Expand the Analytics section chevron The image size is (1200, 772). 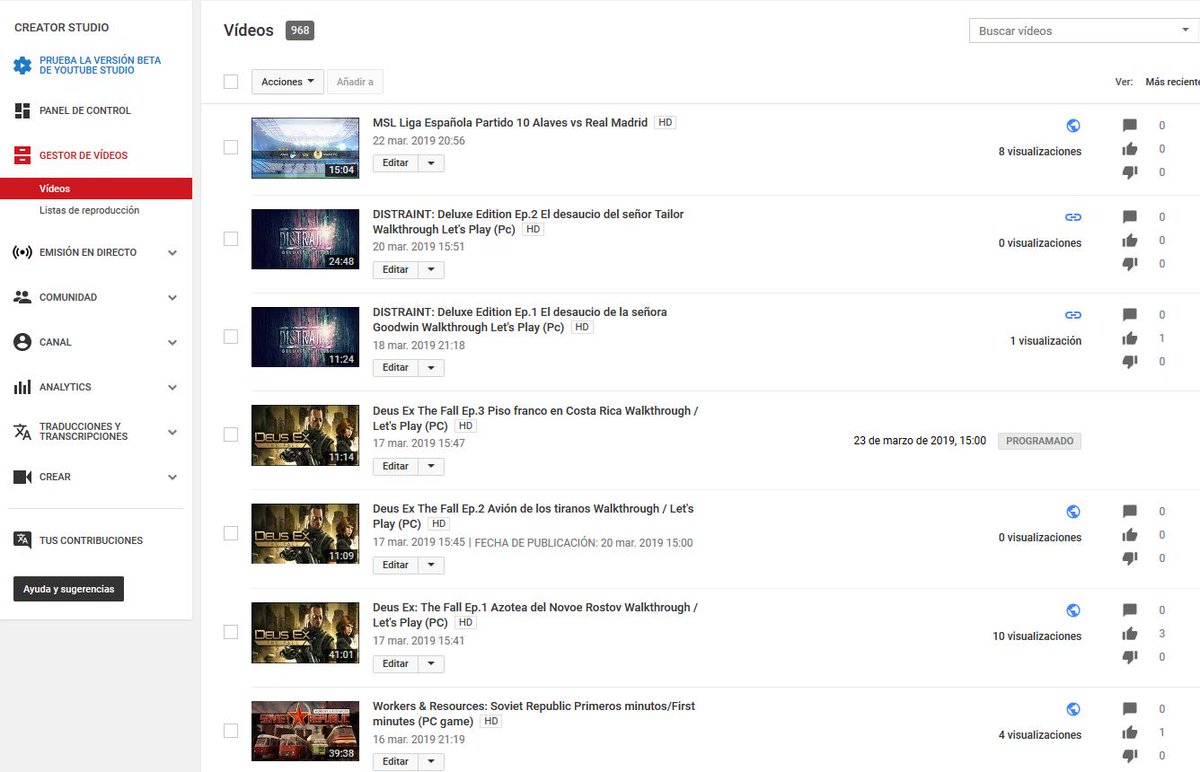pyautogui.click(x=172, y=388)
